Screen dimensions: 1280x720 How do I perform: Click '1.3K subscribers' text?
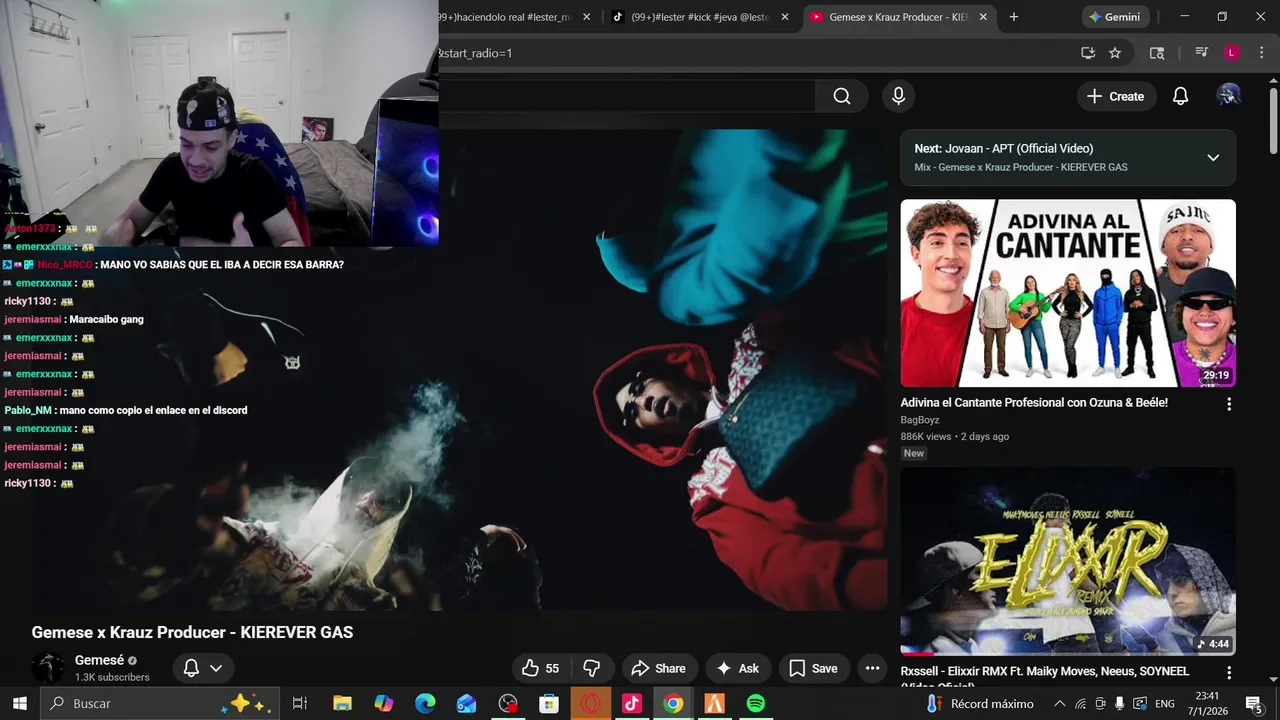tap(112, 677)
